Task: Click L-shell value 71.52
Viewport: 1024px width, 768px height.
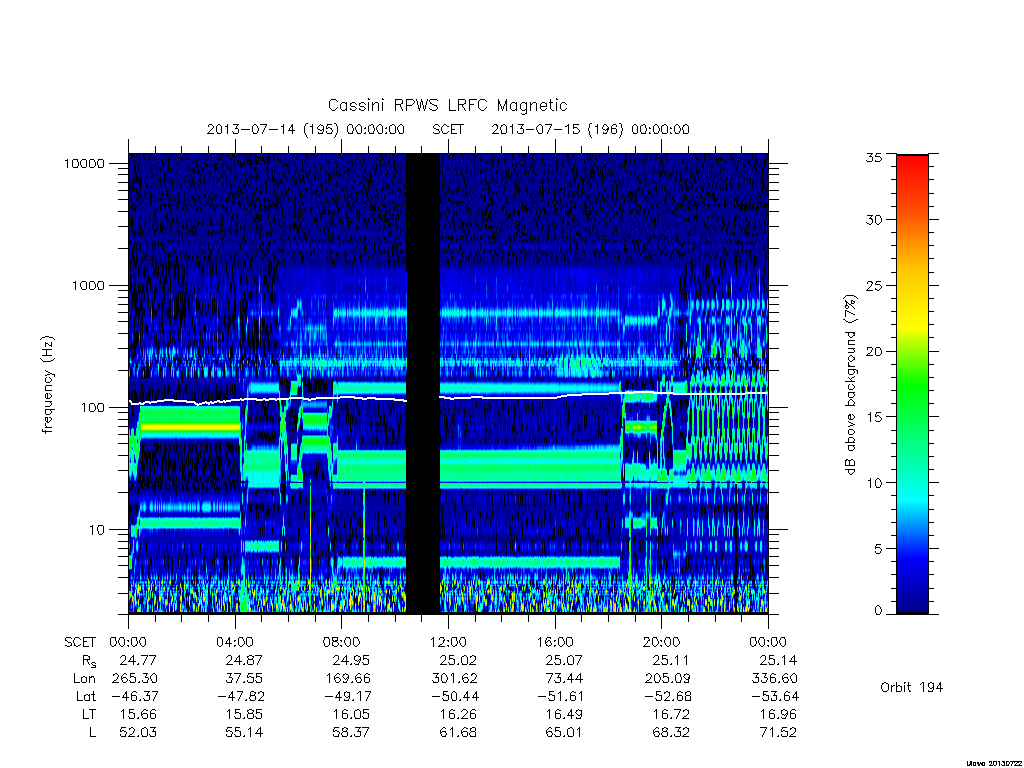Action: 778,733
